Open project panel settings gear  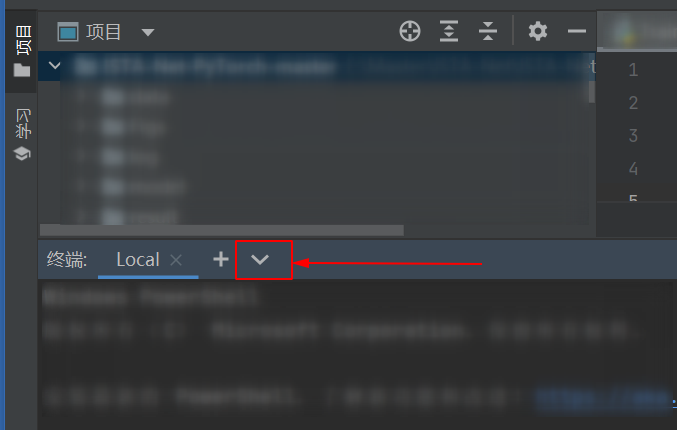[x=538, y=31]
